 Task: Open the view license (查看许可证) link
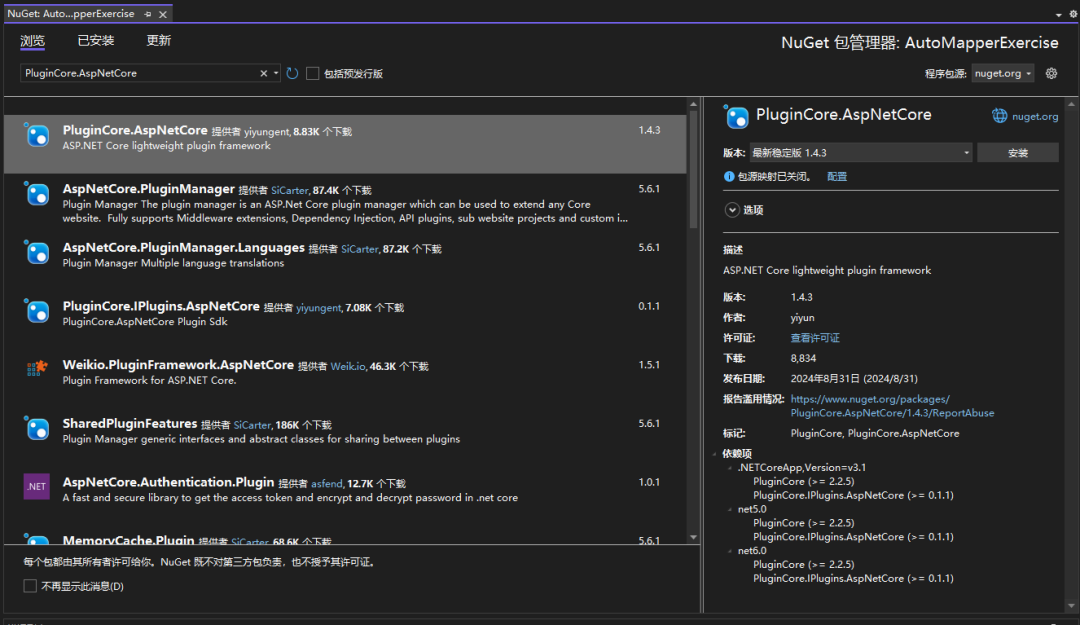coord(815,338)
